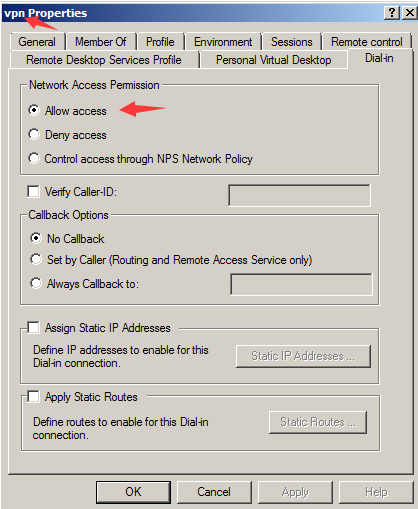The image size is (418, 509).
Task: Switch to the Personal Virtual Desktop tab
Action: point(274,60)
